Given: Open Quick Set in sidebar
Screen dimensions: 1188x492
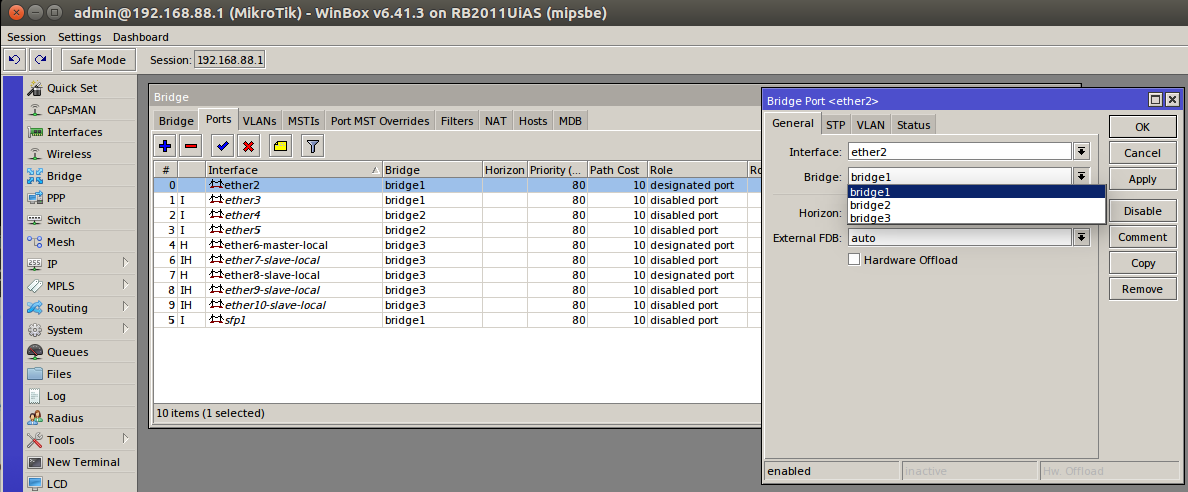Looking at the screenshot, I should pos(71,88).
